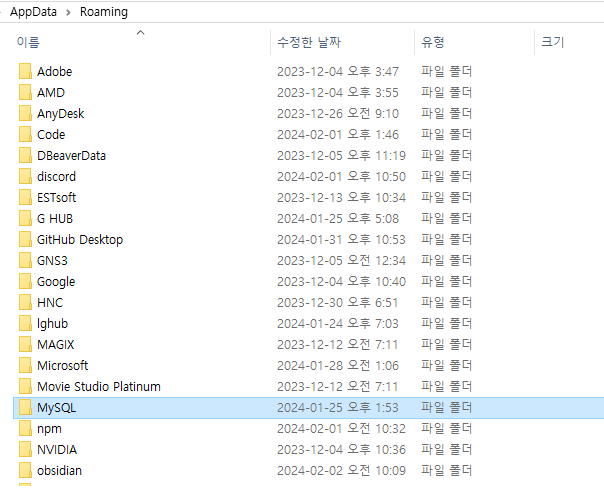Click date 2024-02-01 오후 1:46
Image resolution: width=604 pixels, height=496 pixels.
338,134
